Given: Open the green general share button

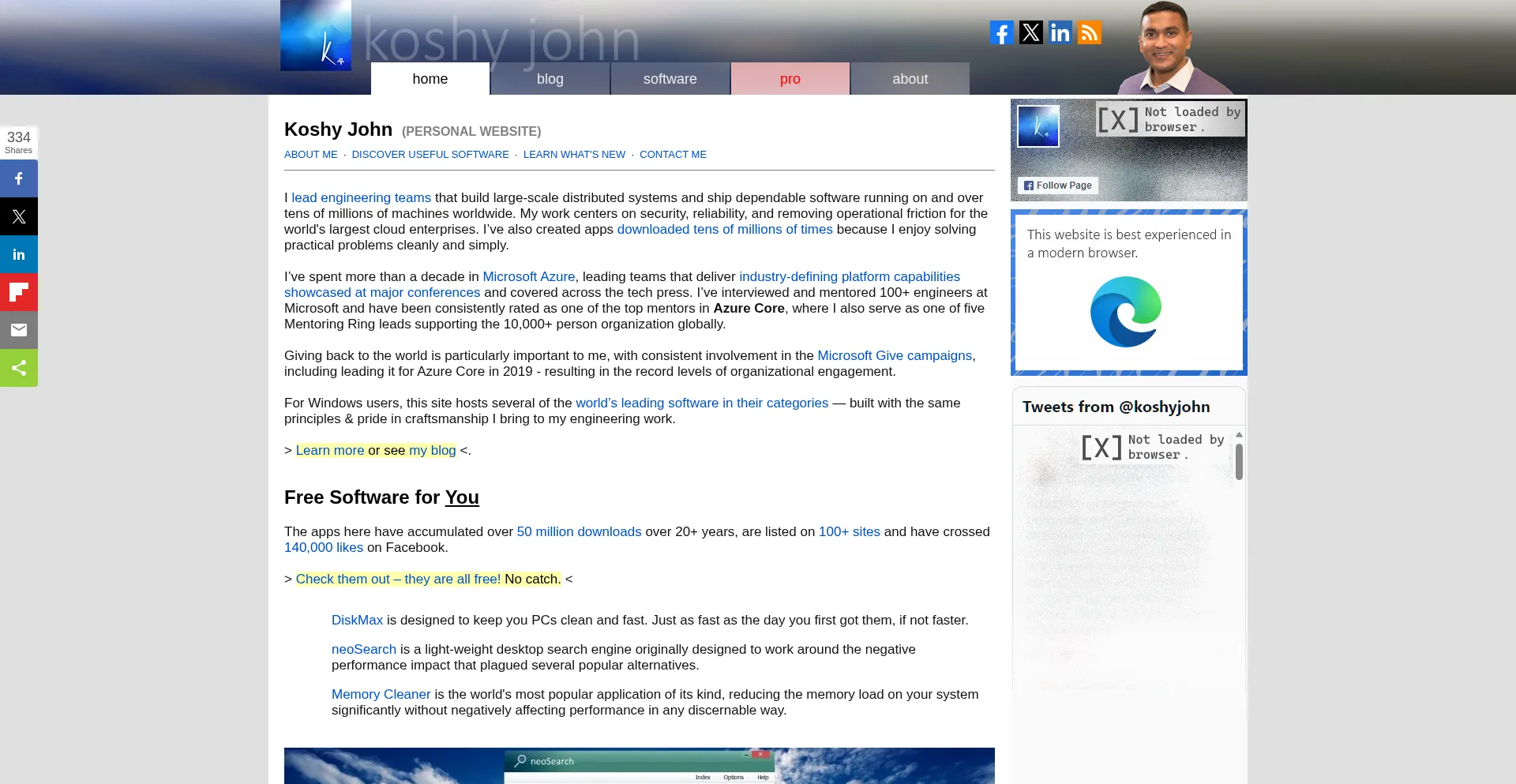Looking at the screenshot, I should [x=19, y=368].
